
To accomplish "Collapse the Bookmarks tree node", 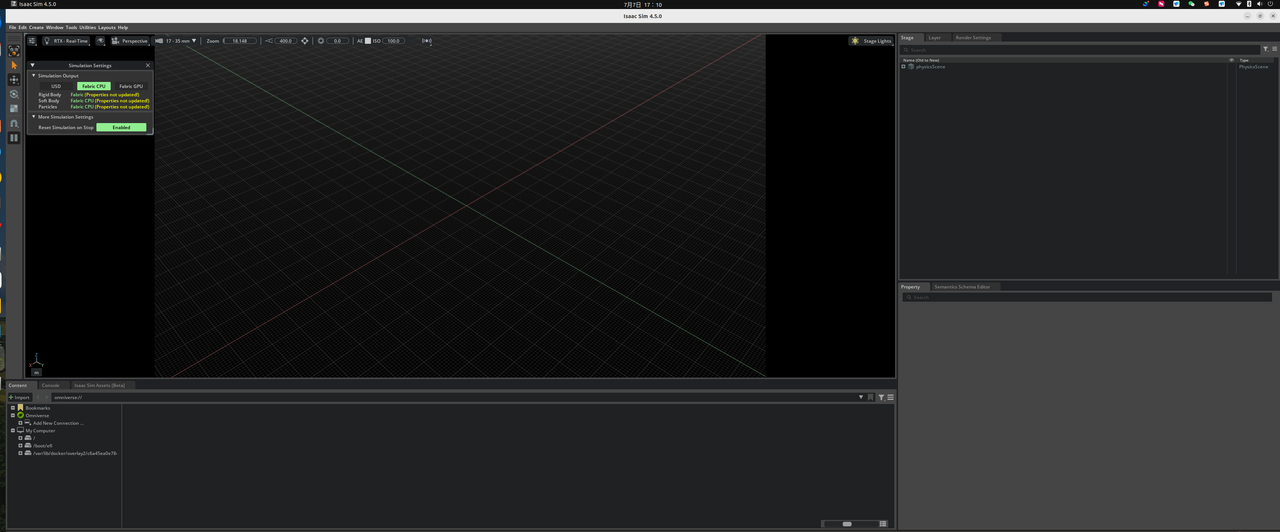I will (13, 408).
